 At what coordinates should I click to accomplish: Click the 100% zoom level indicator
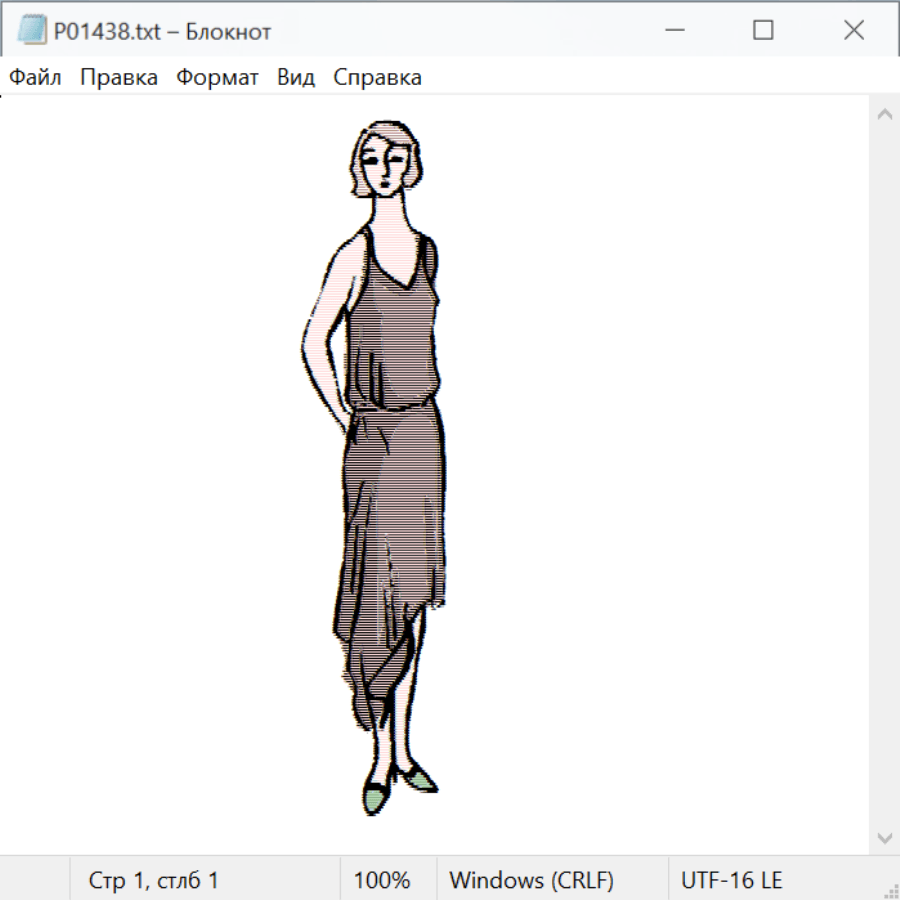point(382,880)
